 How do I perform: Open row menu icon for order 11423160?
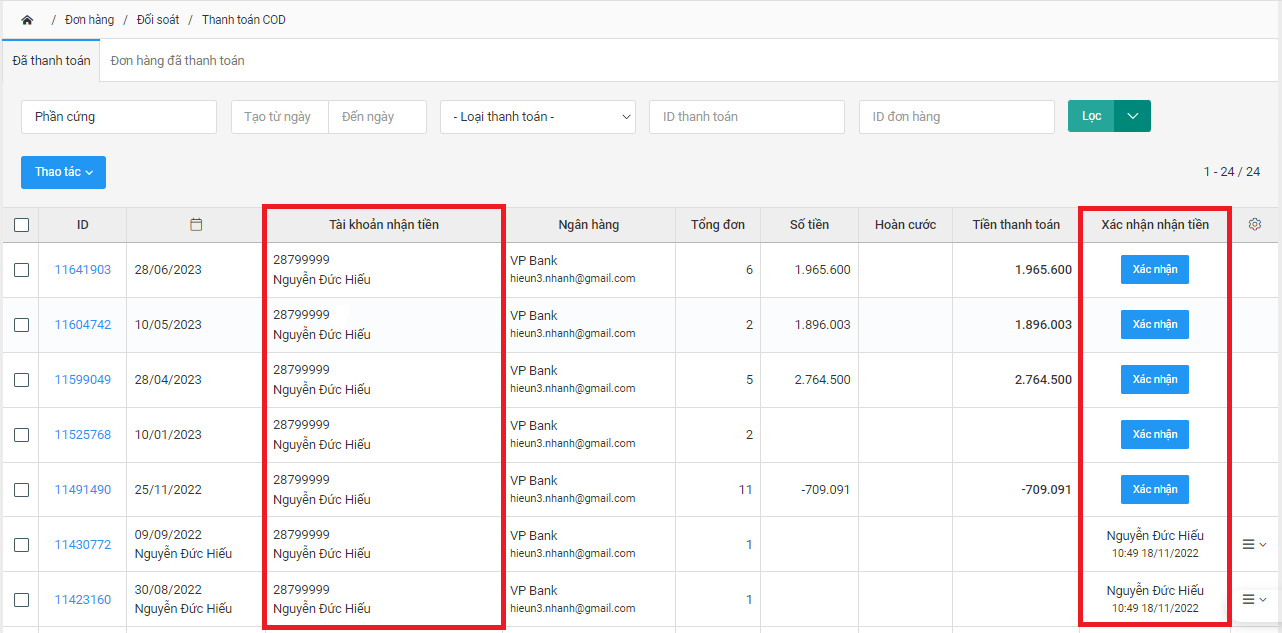[1253, 599]
